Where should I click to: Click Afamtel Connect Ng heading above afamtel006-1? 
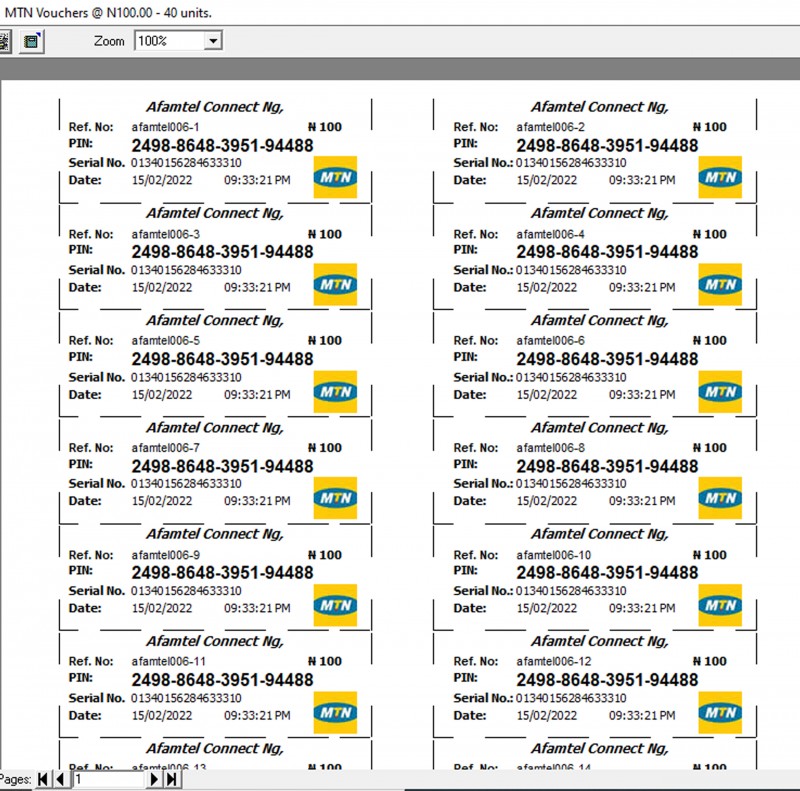point(215,107)
